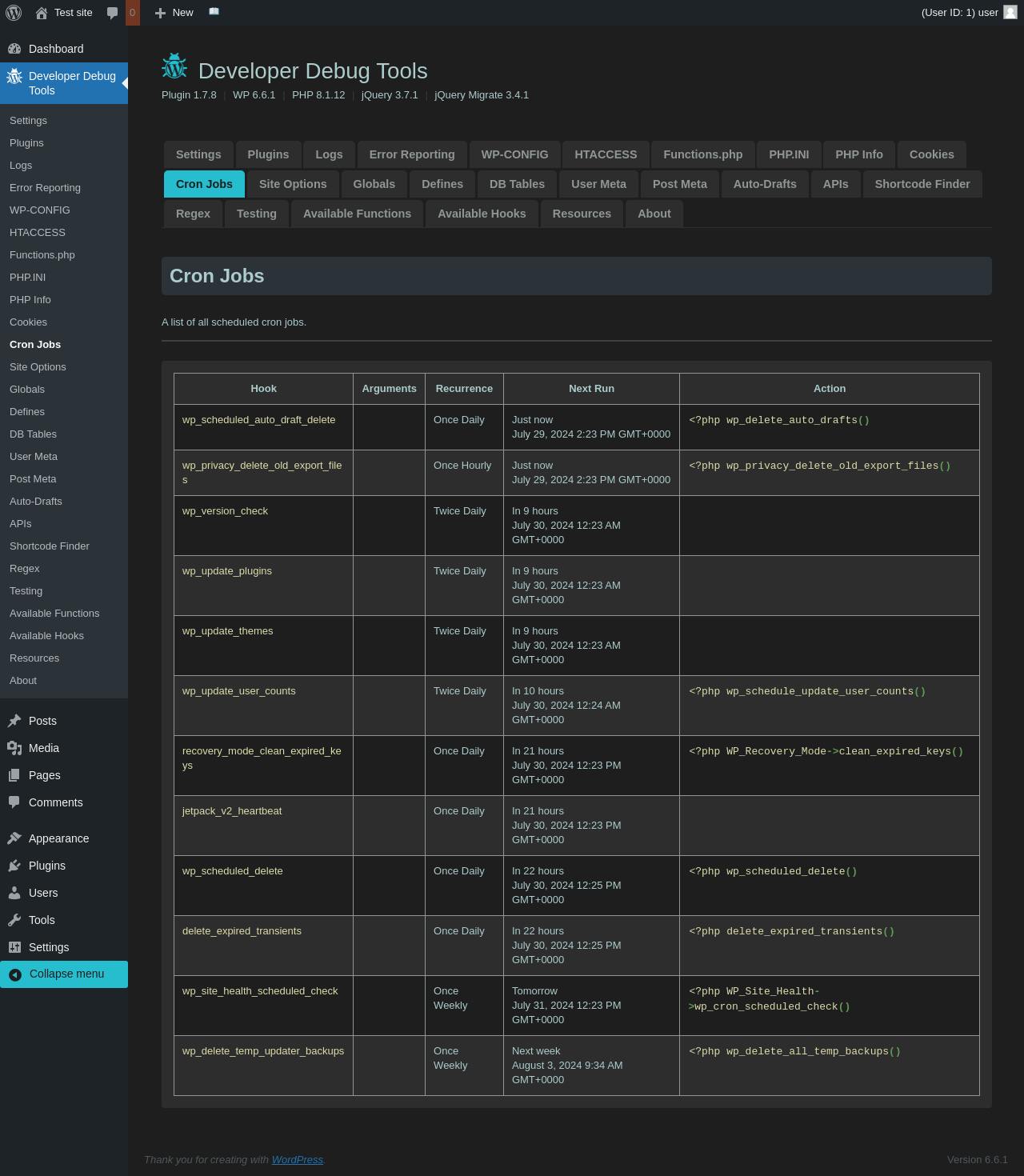This screenshot has width=1024, height=1176.
Task: Open Appearance in the sidebar
Action: coord(58,838)
